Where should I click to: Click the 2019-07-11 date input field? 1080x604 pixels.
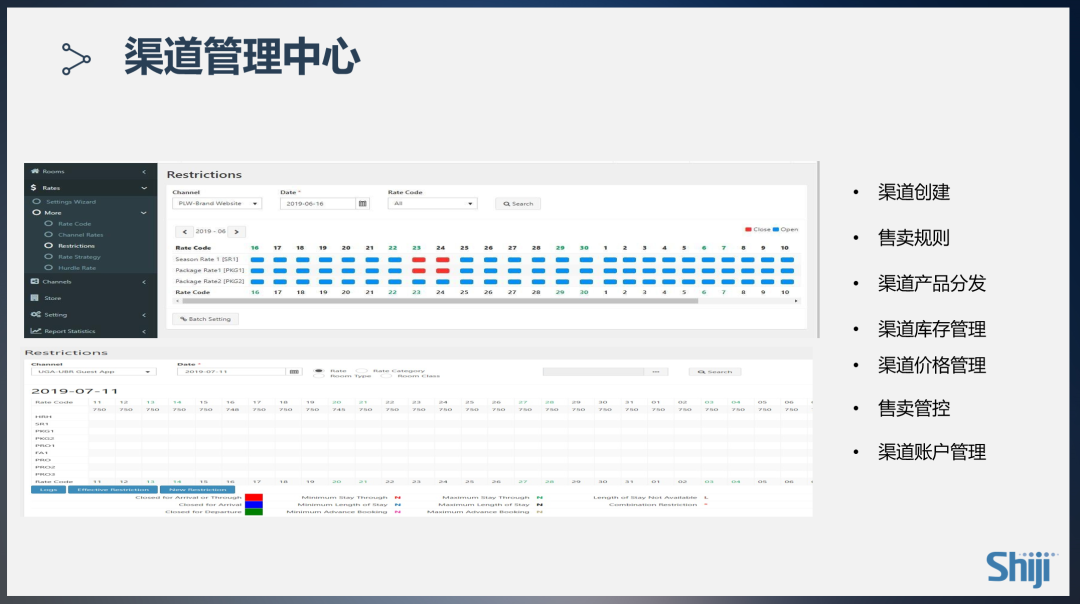[231, 372]
